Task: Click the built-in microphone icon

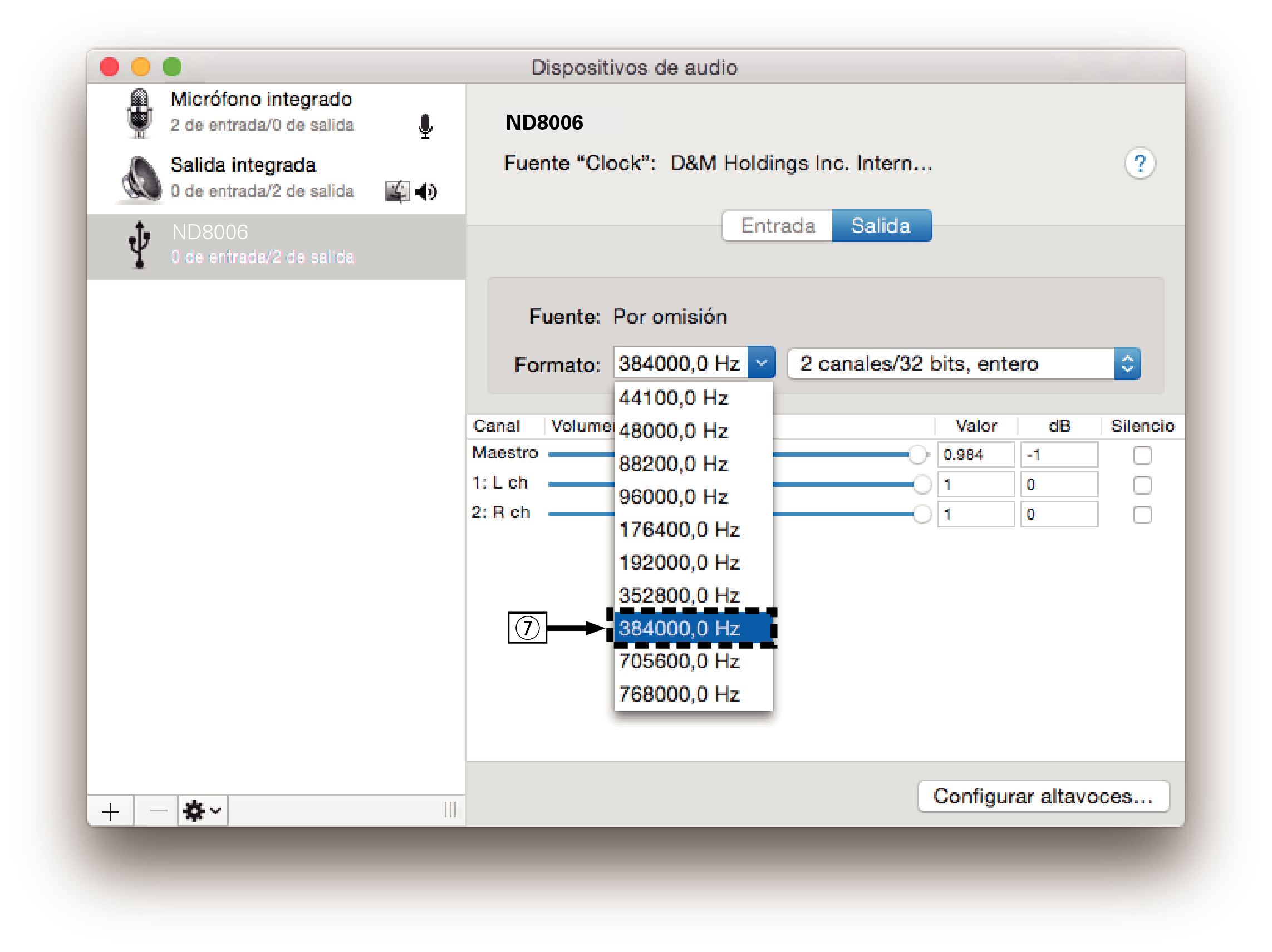Action: pos(139,114)
